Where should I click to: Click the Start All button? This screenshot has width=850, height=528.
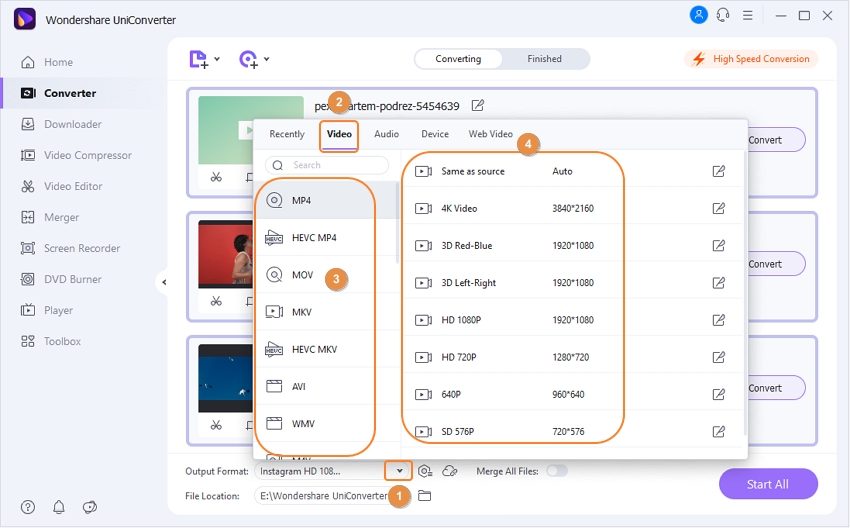pyautogui.click(x=768, y=484)
